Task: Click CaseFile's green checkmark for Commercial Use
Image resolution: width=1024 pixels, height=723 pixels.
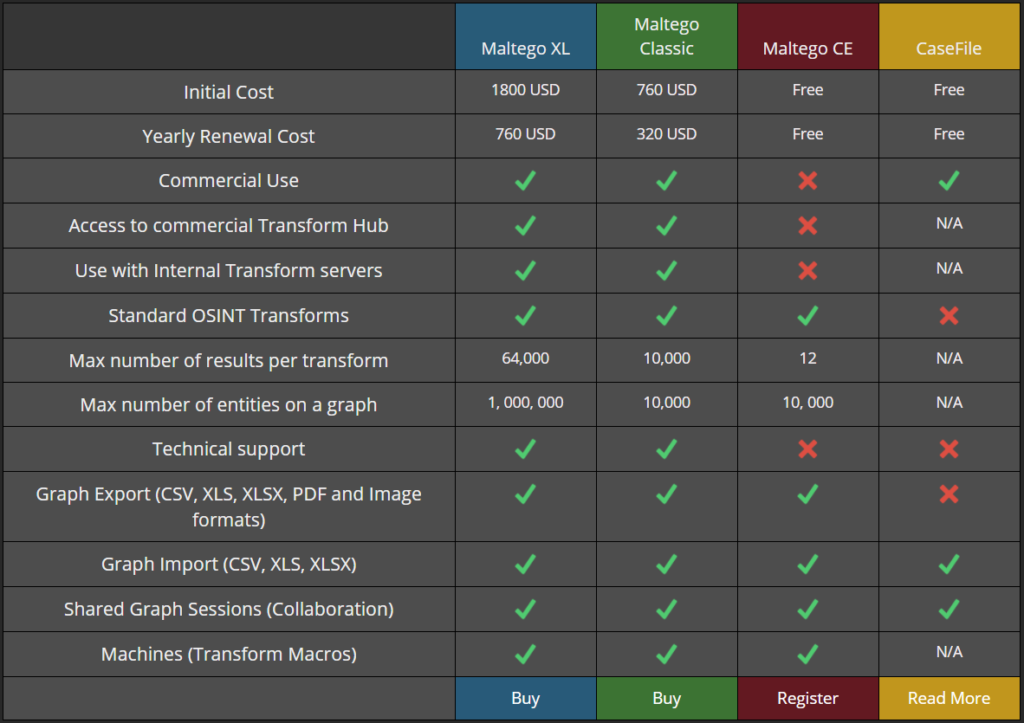Action: click(x=949, y=180)
